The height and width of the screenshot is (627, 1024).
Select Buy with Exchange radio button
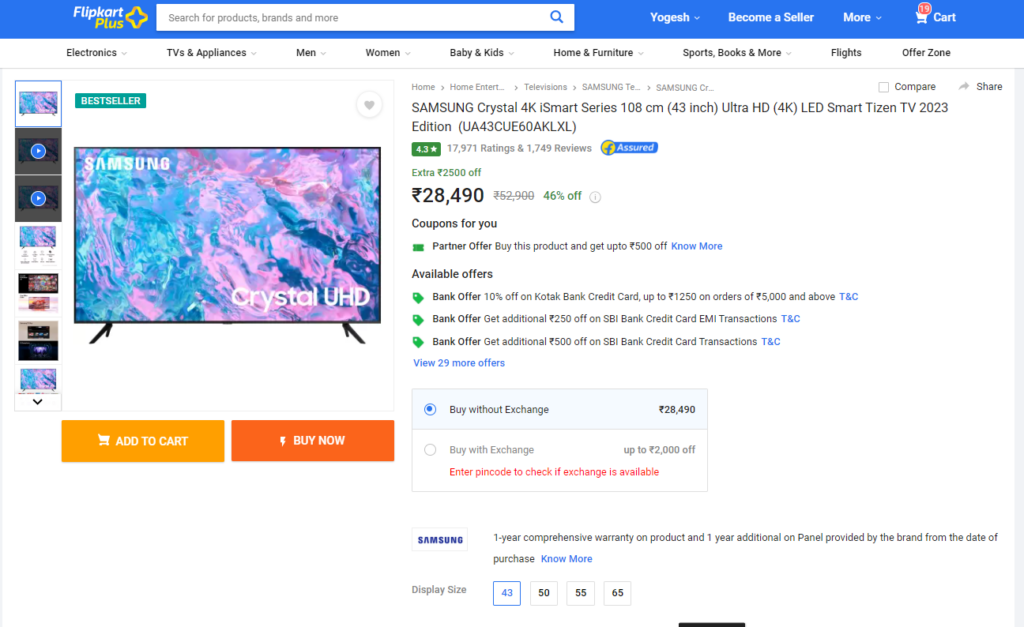point(430,449)
